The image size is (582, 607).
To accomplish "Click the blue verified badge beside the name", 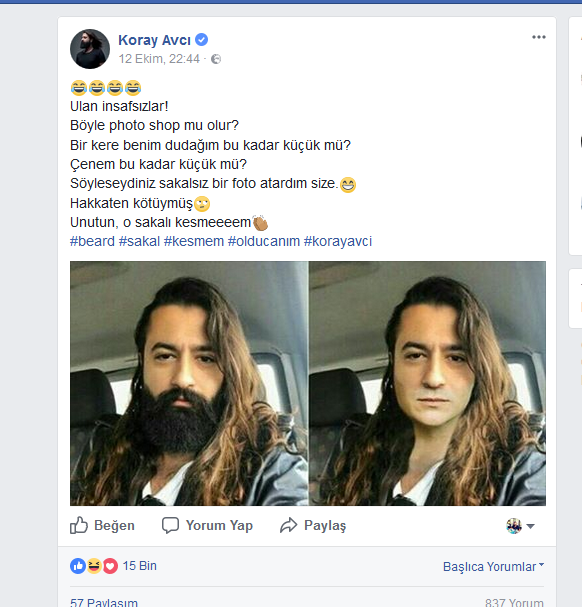I will (201, 39).
